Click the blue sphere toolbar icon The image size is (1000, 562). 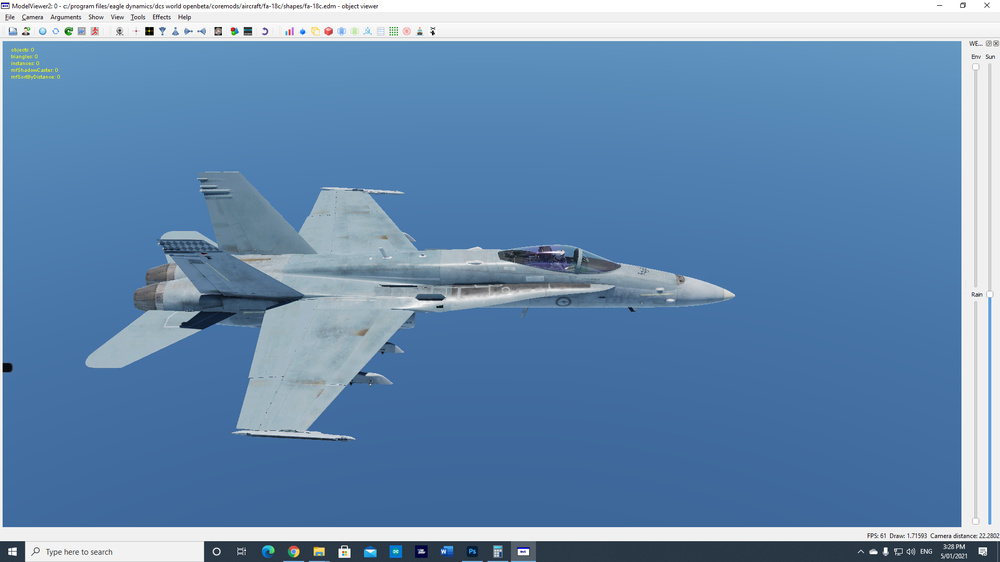pos(43,31)
